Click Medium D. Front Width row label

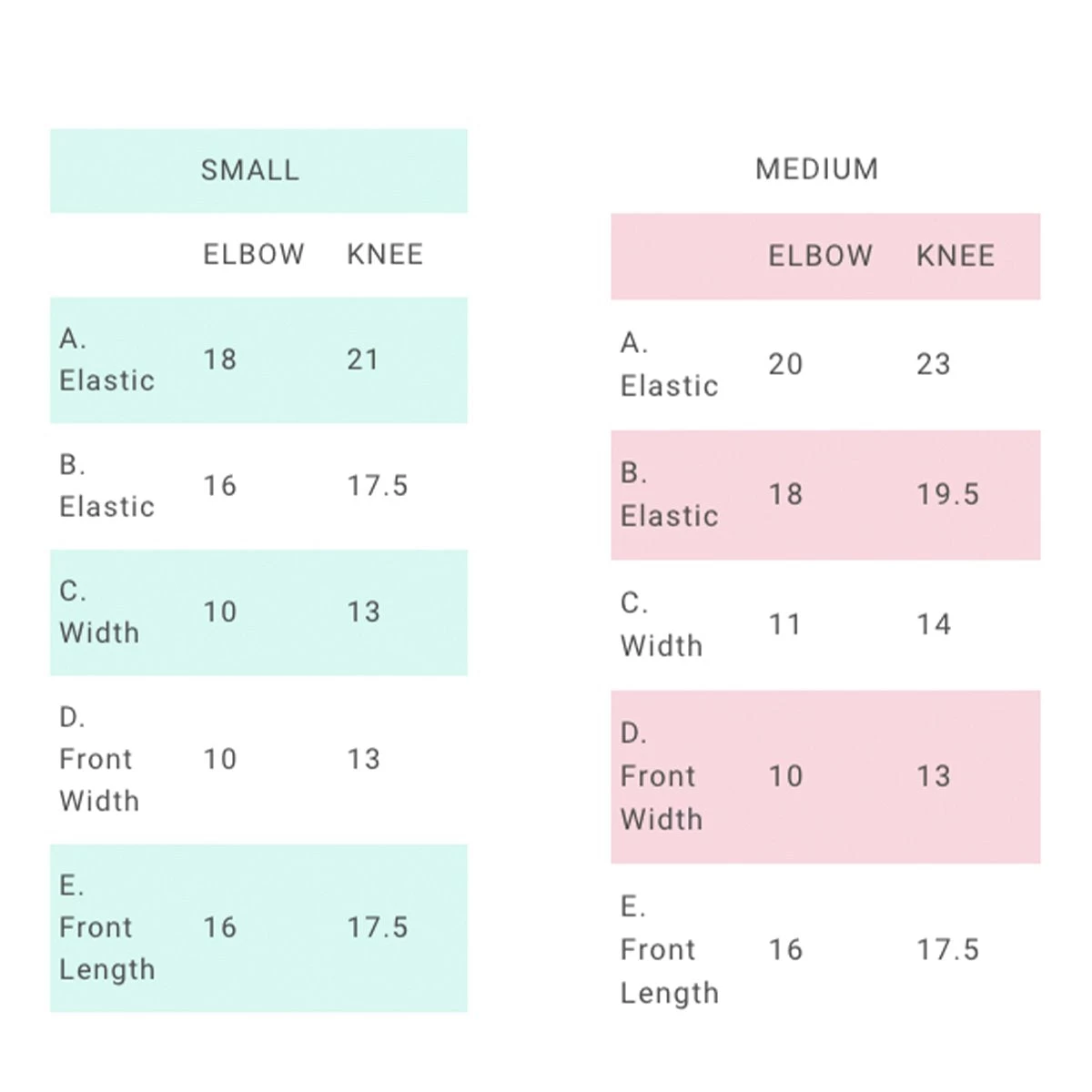click(x=661, y=776)
